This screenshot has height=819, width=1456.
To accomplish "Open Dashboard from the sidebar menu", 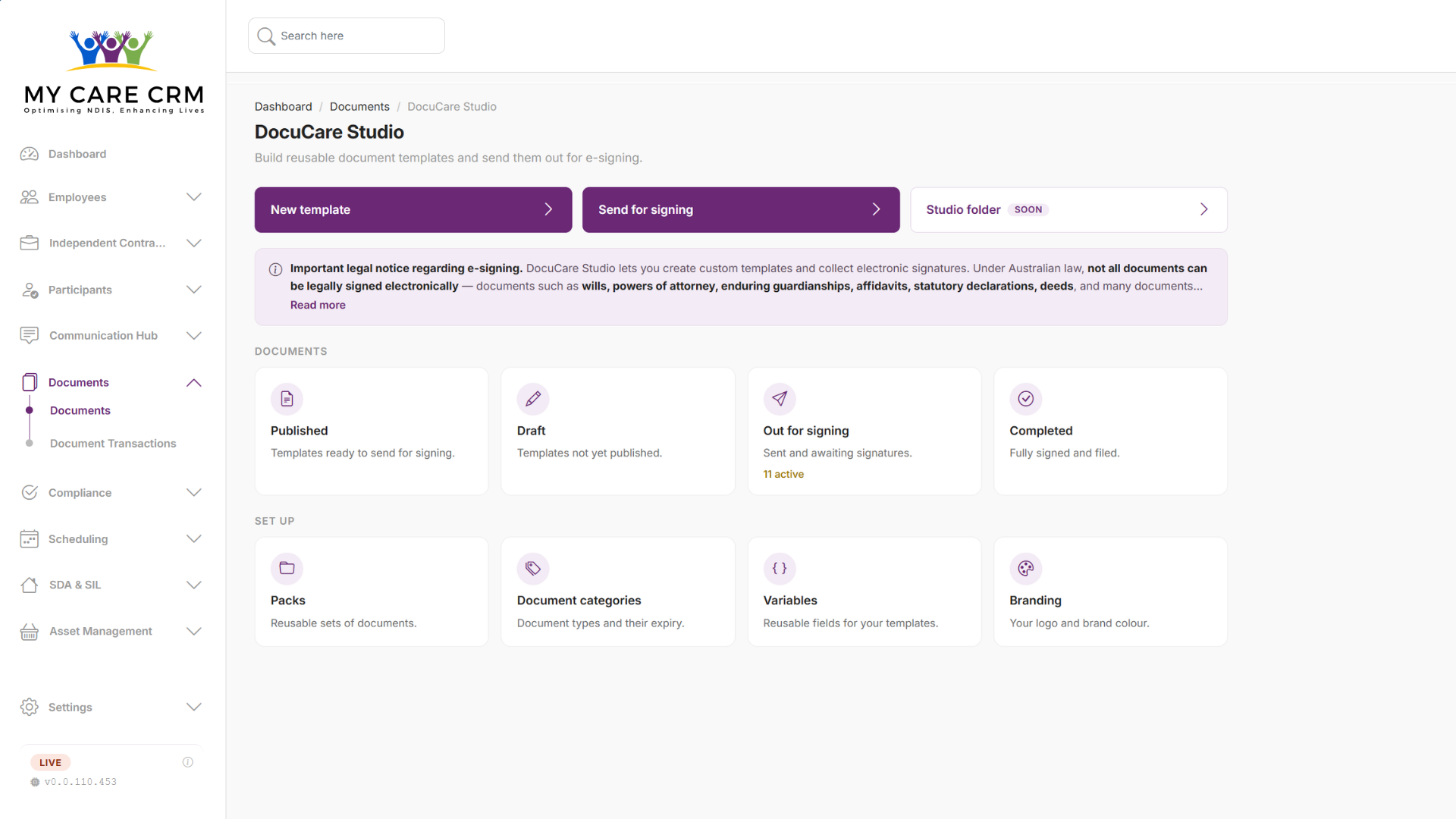I will 77,154.
